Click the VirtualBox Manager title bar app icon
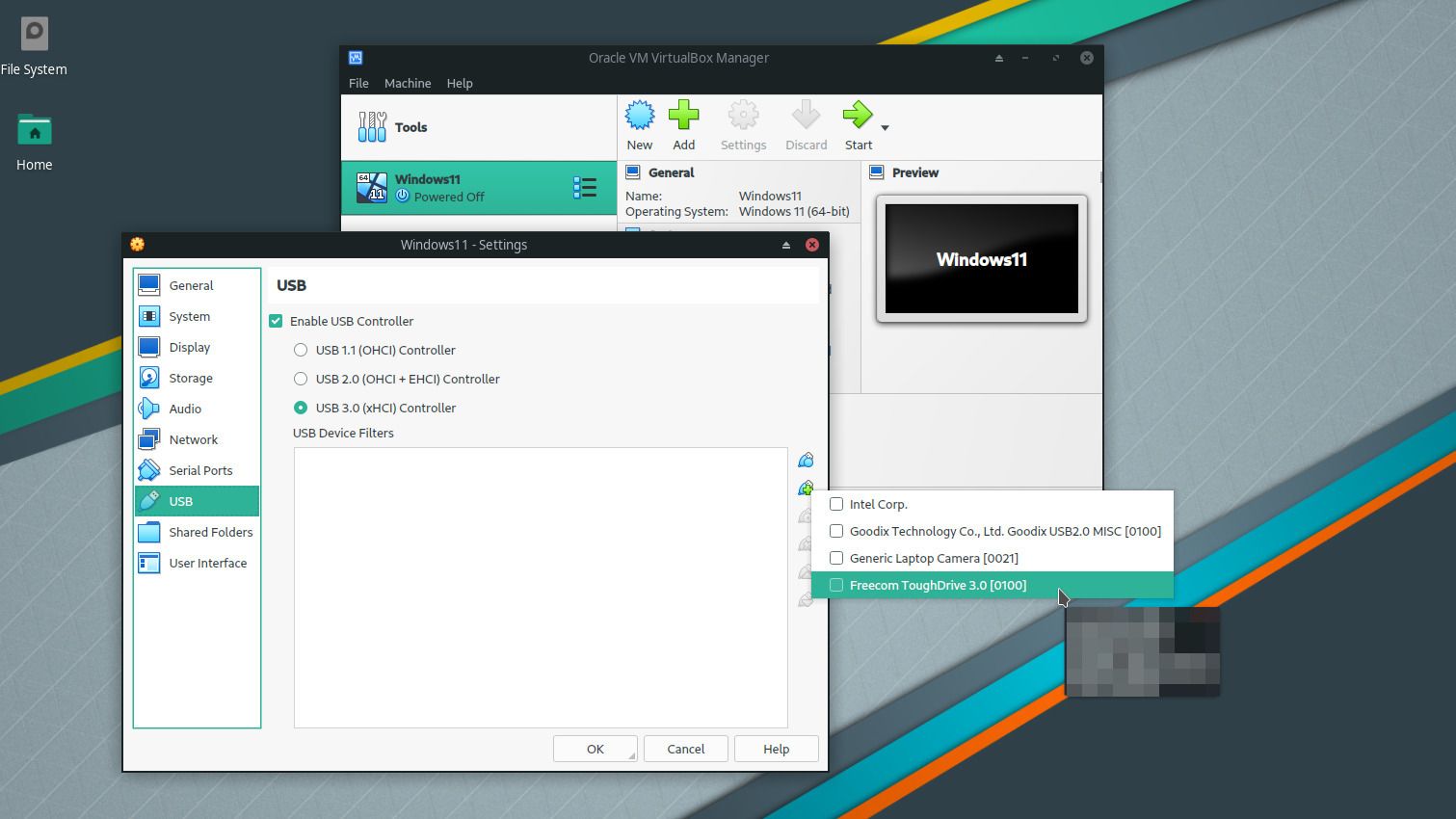 pyautogui.click(x=356, y=58)
